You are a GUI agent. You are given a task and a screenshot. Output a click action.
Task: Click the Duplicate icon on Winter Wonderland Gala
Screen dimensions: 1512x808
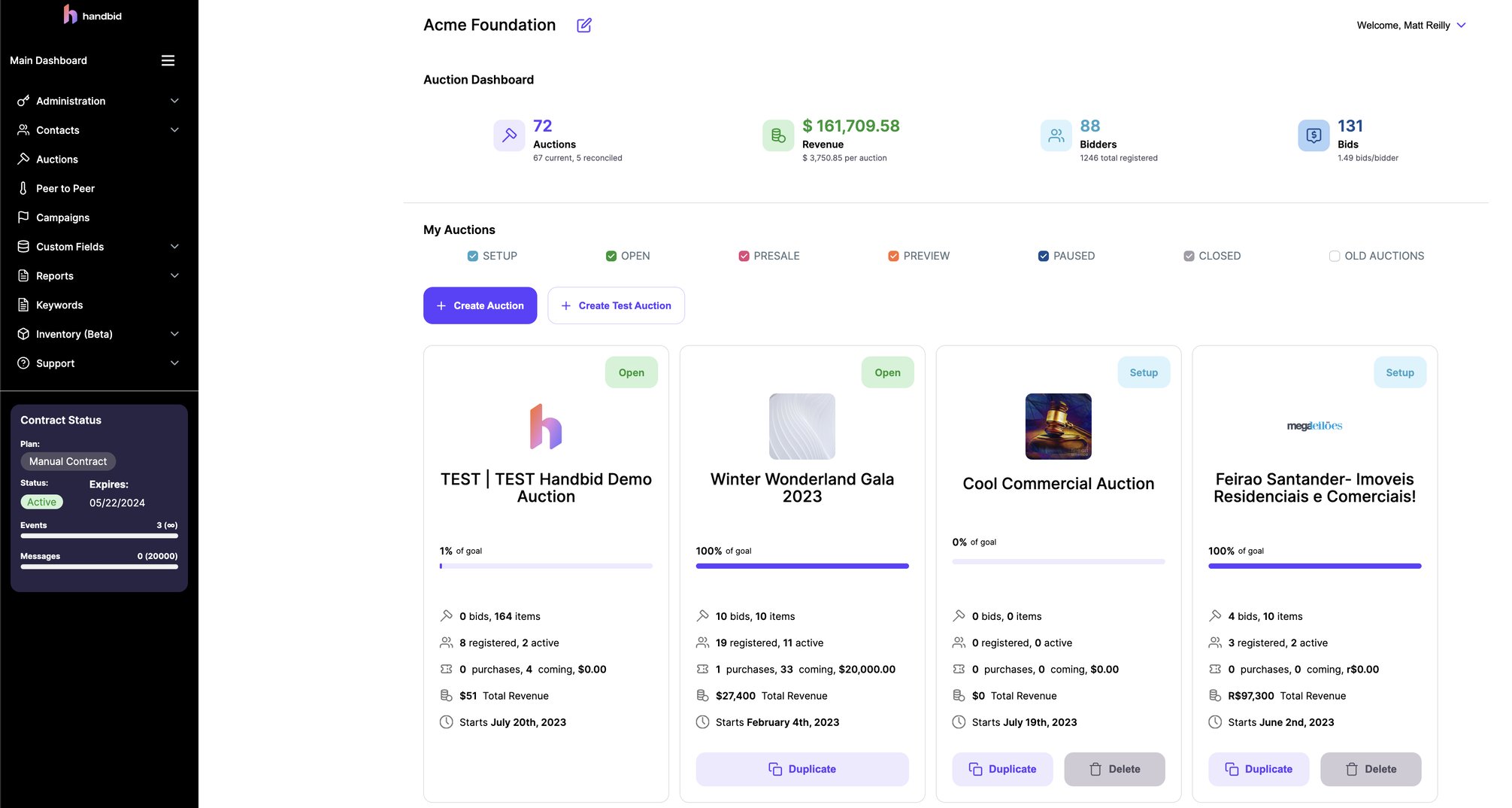(775, 769)
